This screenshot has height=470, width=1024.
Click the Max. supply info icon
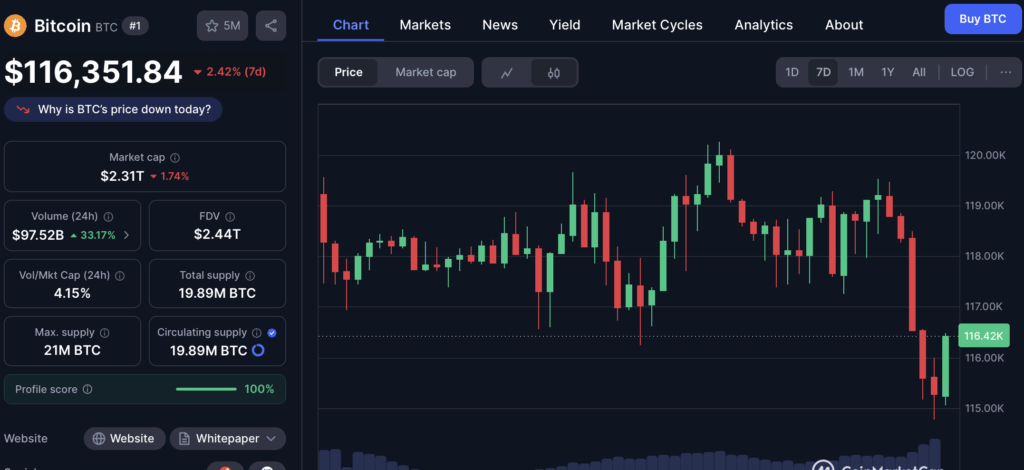[x=104, y=333]
